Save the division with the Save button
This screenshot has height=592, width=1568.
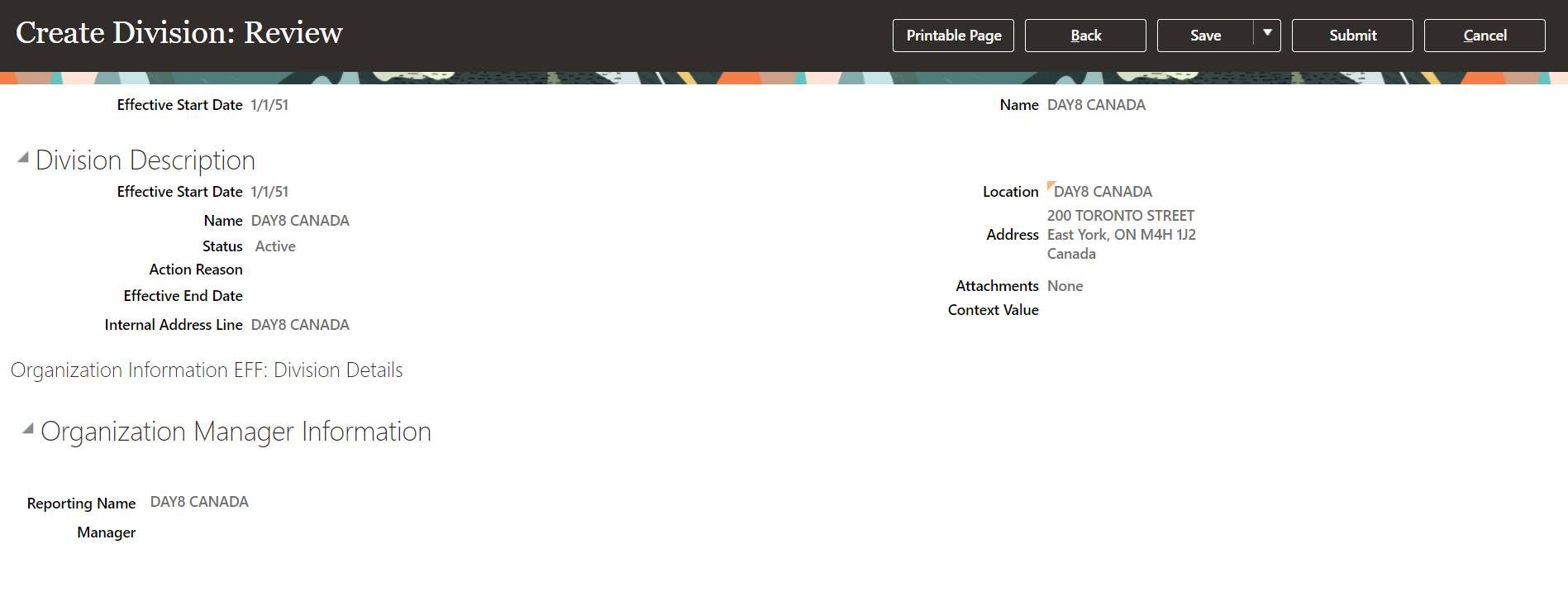tap(1205, 36)
